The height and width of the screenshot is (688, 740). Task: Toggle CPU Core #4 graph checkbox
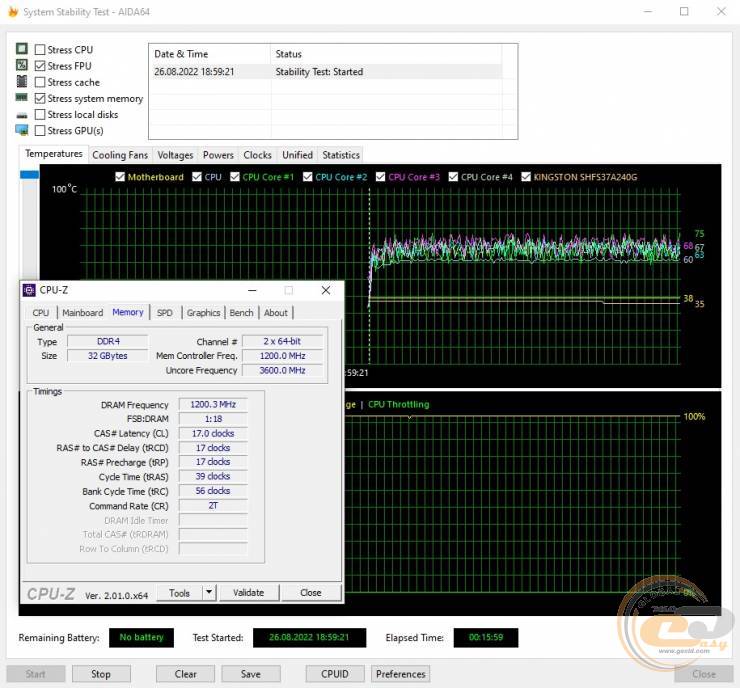pyautogui.click(x=453, y=176)
